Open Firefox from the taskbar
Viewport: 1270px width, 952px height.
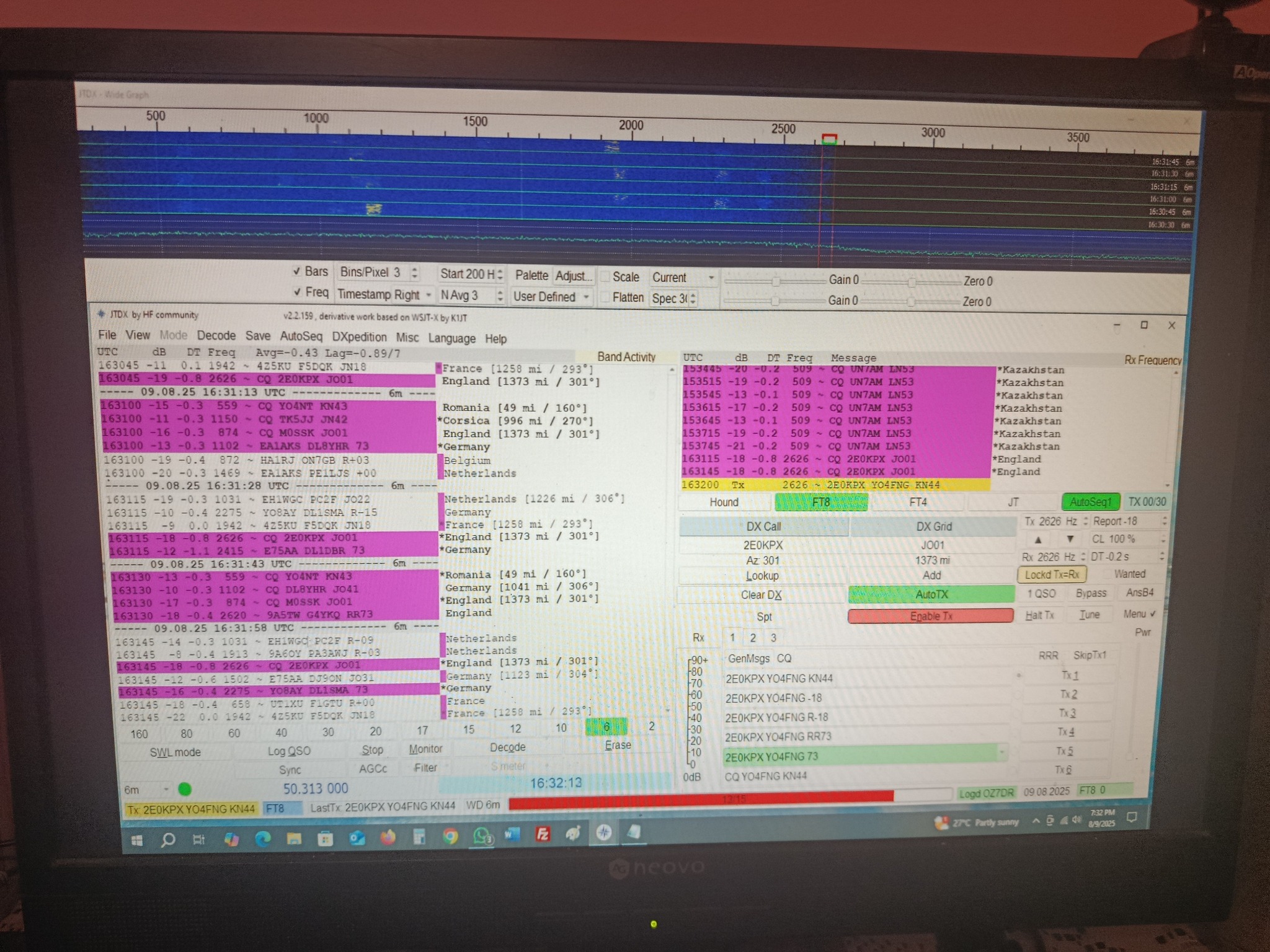pos(388,838)
